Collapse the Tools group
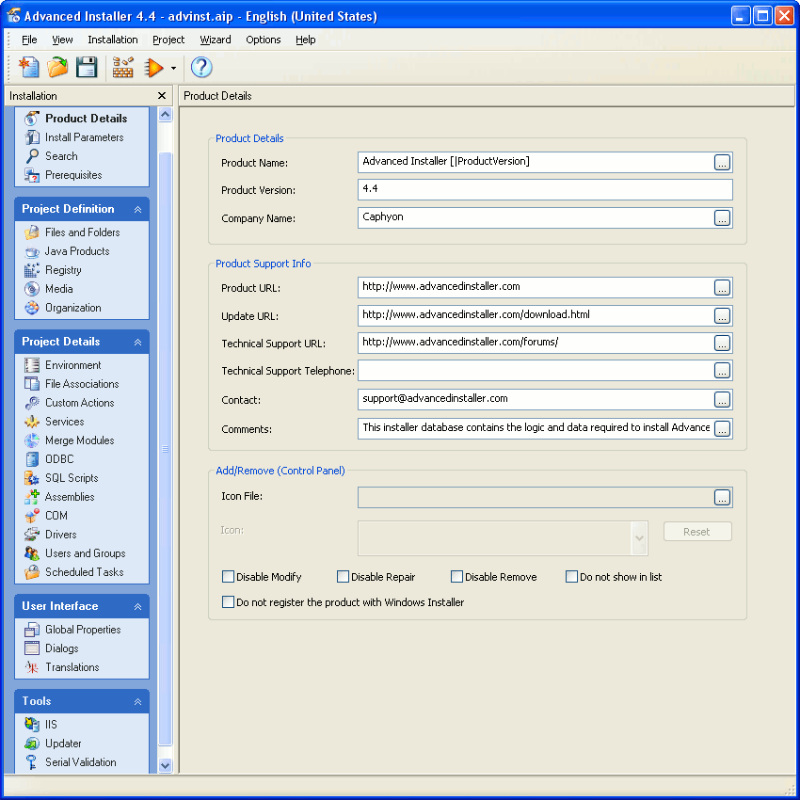The height and width of the screenshot is (800, 800). coord(138,702)
